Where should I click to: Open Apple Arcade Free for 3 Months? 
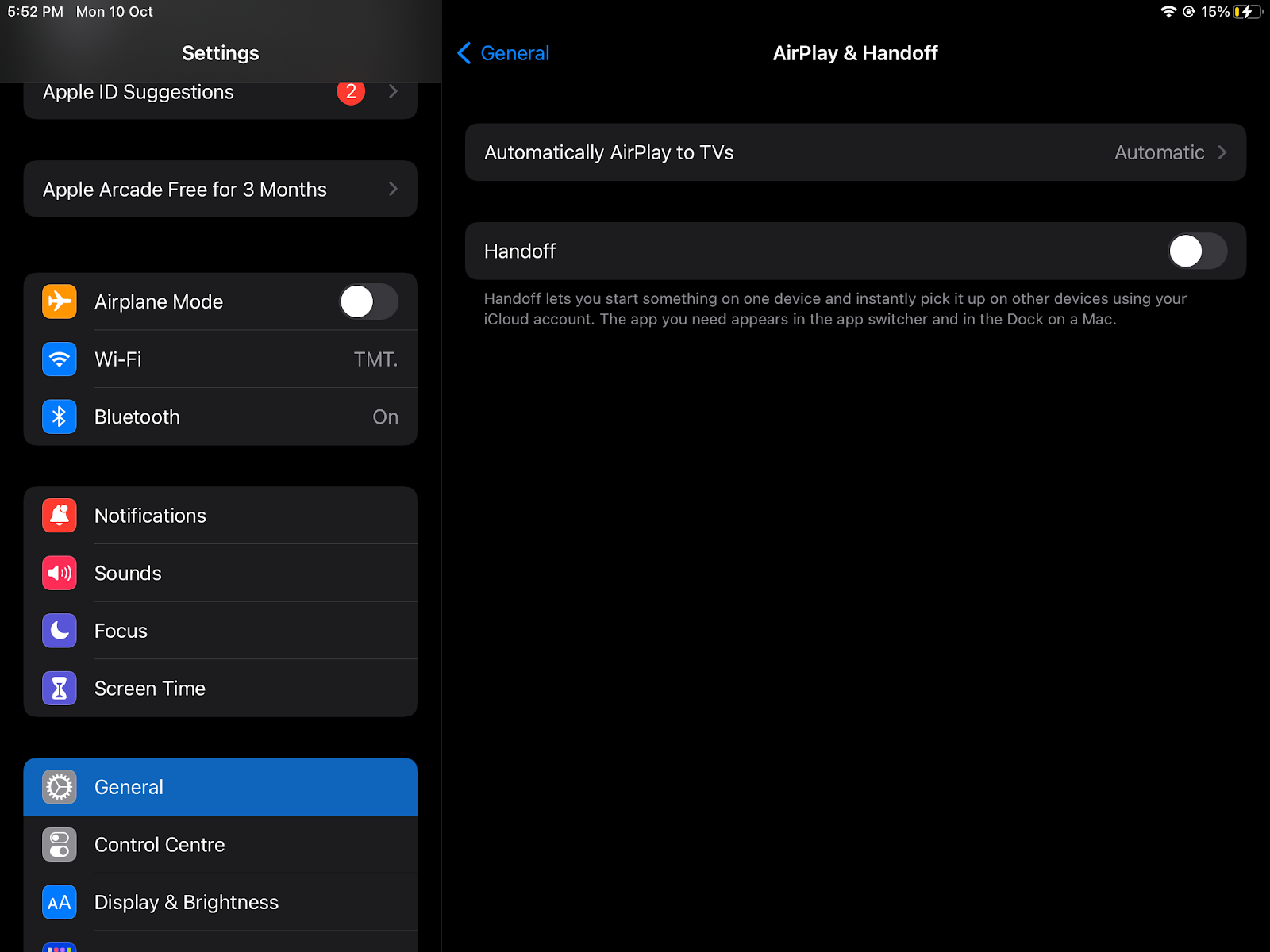coord(221,189)
